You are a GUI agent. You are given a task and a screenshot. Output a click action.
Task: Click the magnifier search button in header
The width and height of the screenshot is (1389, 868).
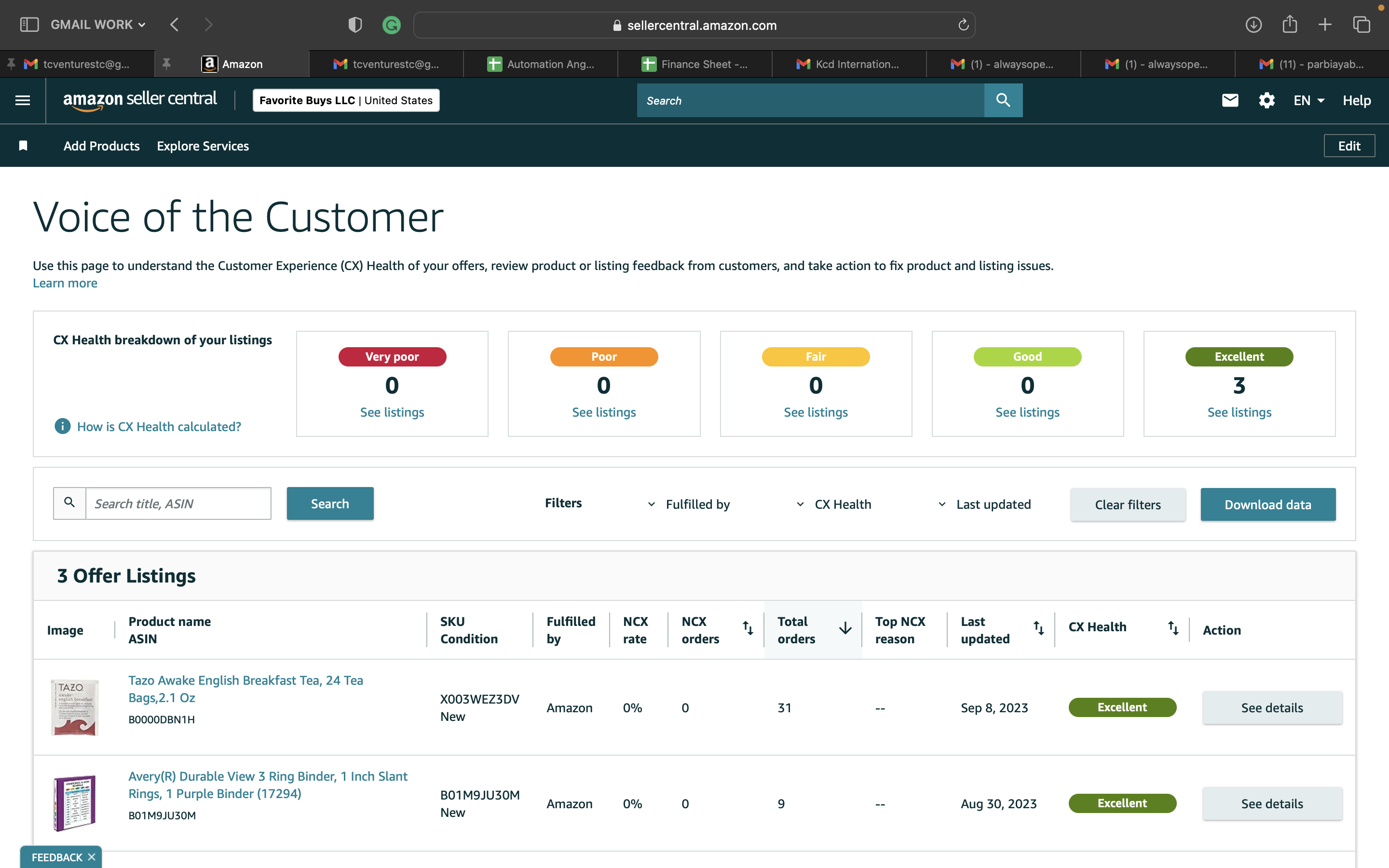(x=1003, y=100)
